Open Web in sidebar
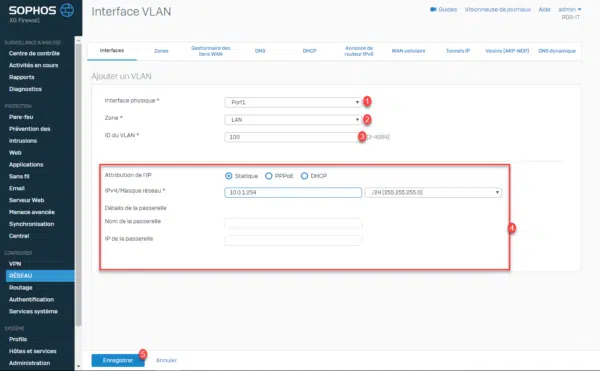Screen dimensions: 600x371 coord(15,152)
